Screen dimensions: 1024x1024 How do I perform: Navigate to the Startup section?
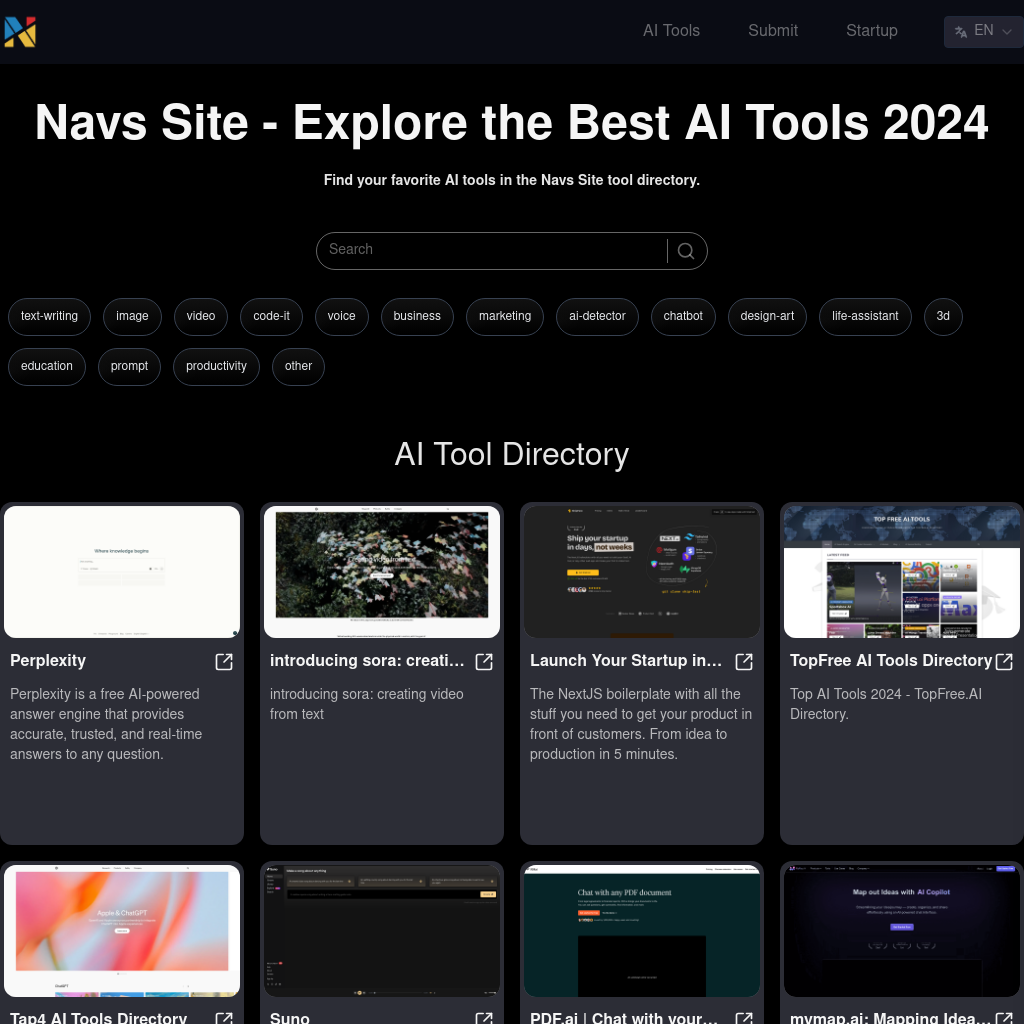872,31
